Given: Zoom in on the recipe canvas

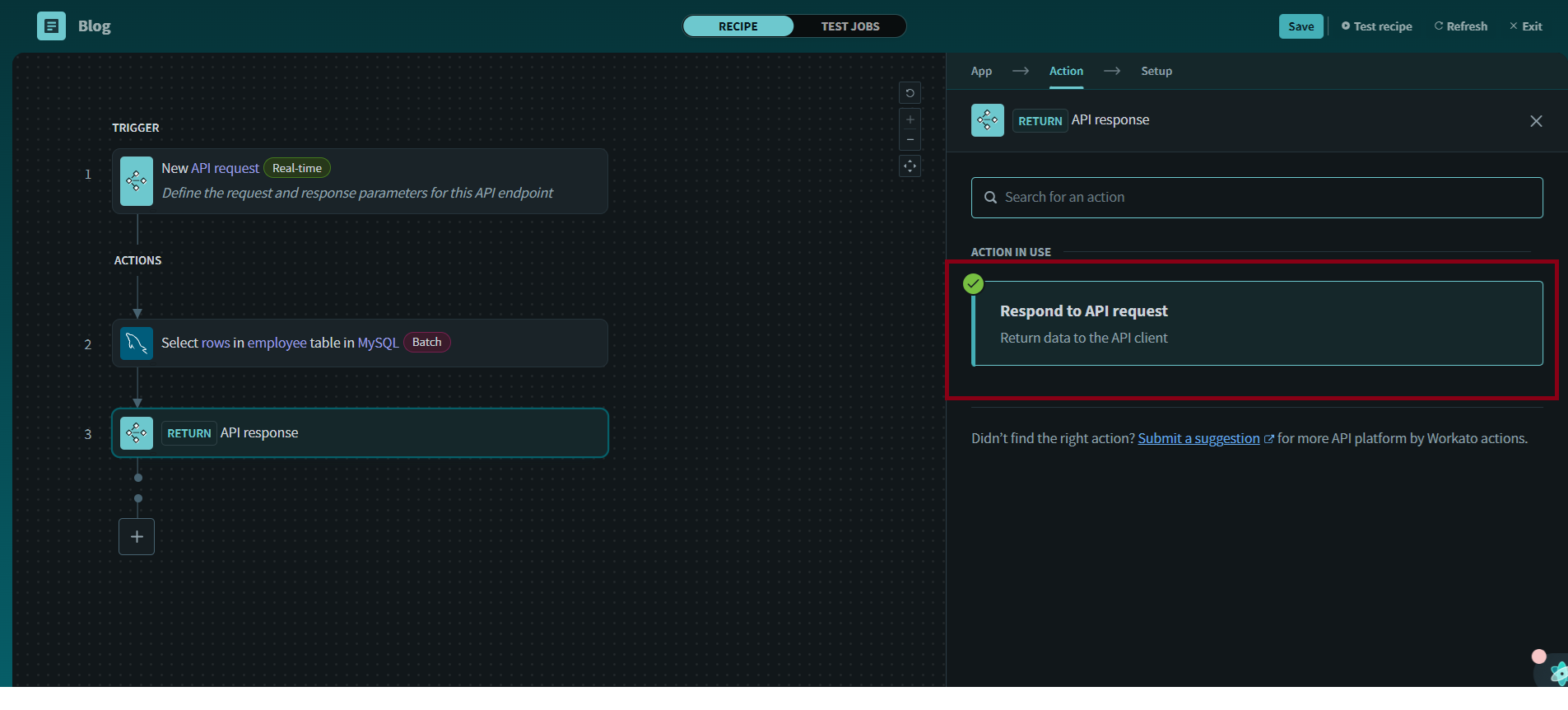Looking at the screenshot, I should (910, 119).
